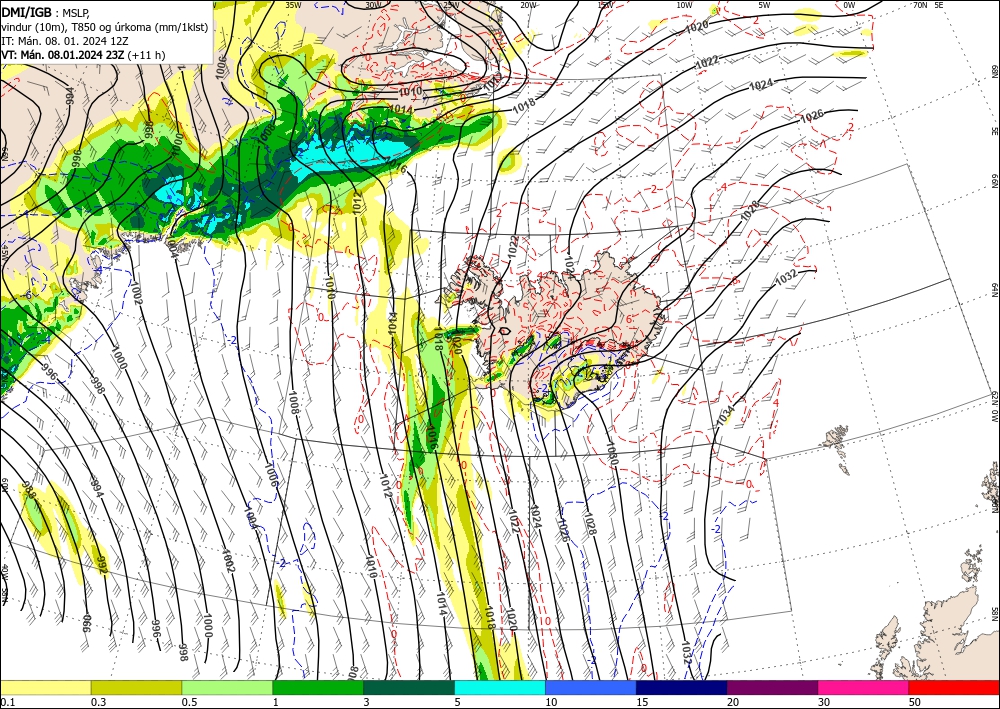Click the legend value 0.5
This screenshot has width=1000, height=709.
coord(189,702)
